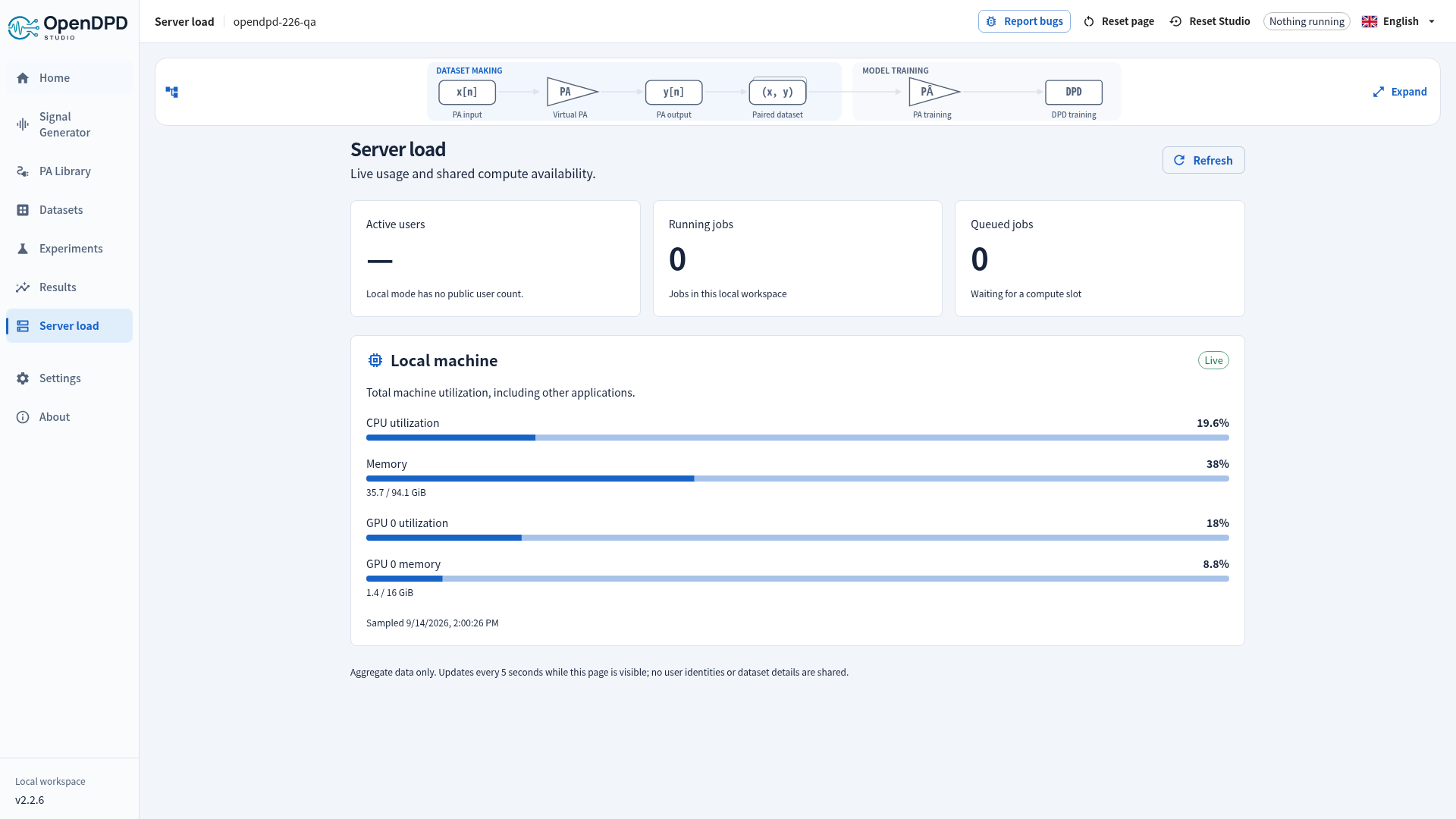Select the (x, y) Paired dataset block

(x=777, y=92)
